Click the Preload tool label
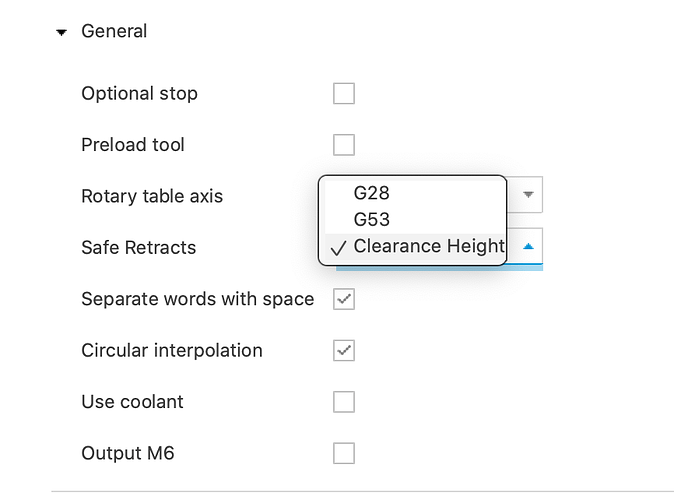674x500 pixels. 133,145
